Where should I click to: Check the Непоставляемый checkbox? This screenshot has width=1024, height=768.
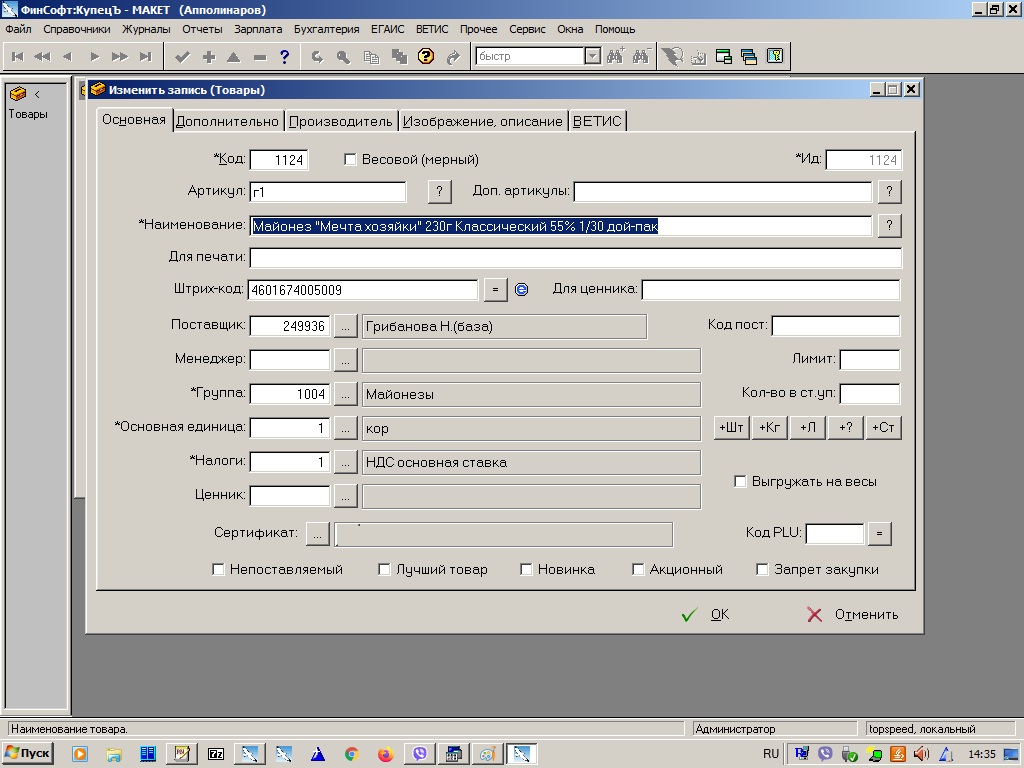coord(218,569)
